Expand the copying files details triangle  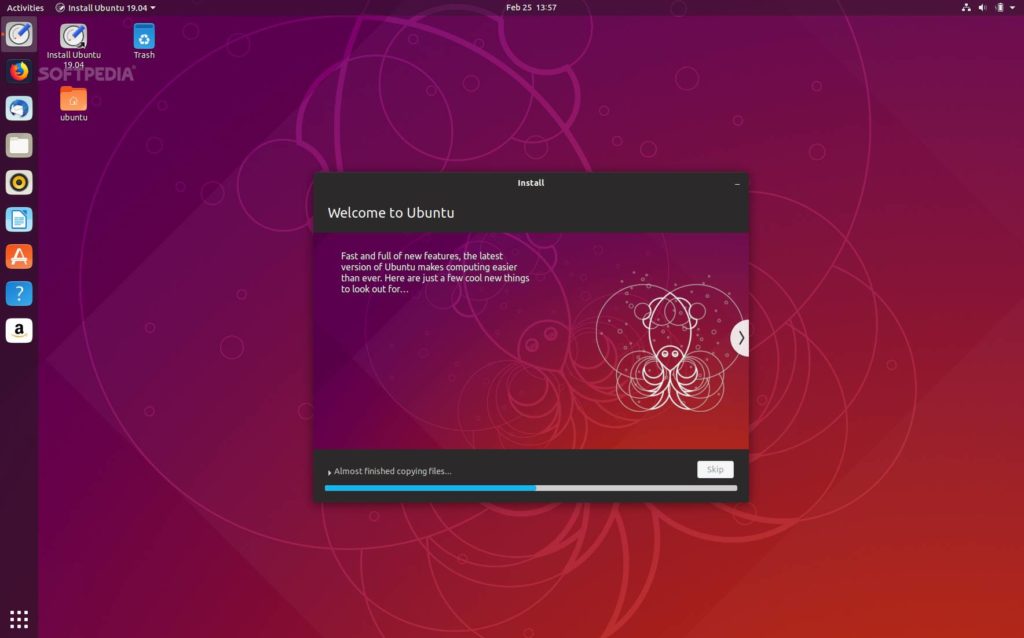329,472
